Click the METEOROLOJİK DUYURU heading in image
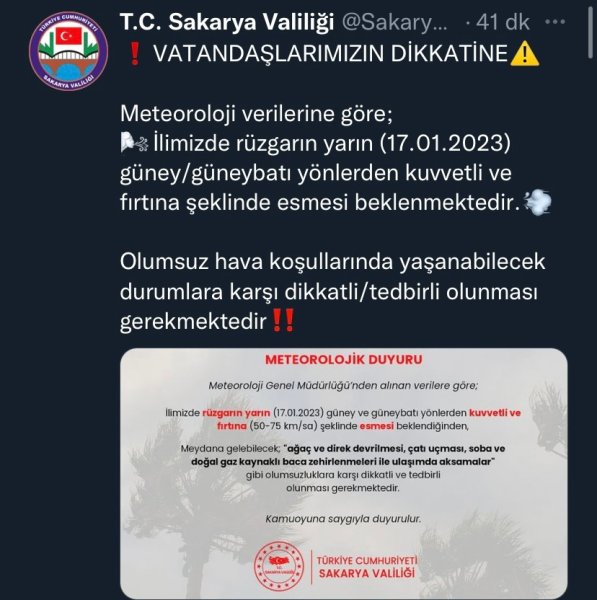The height and width of the screenshot is (600, 597). tap(344, 360)
